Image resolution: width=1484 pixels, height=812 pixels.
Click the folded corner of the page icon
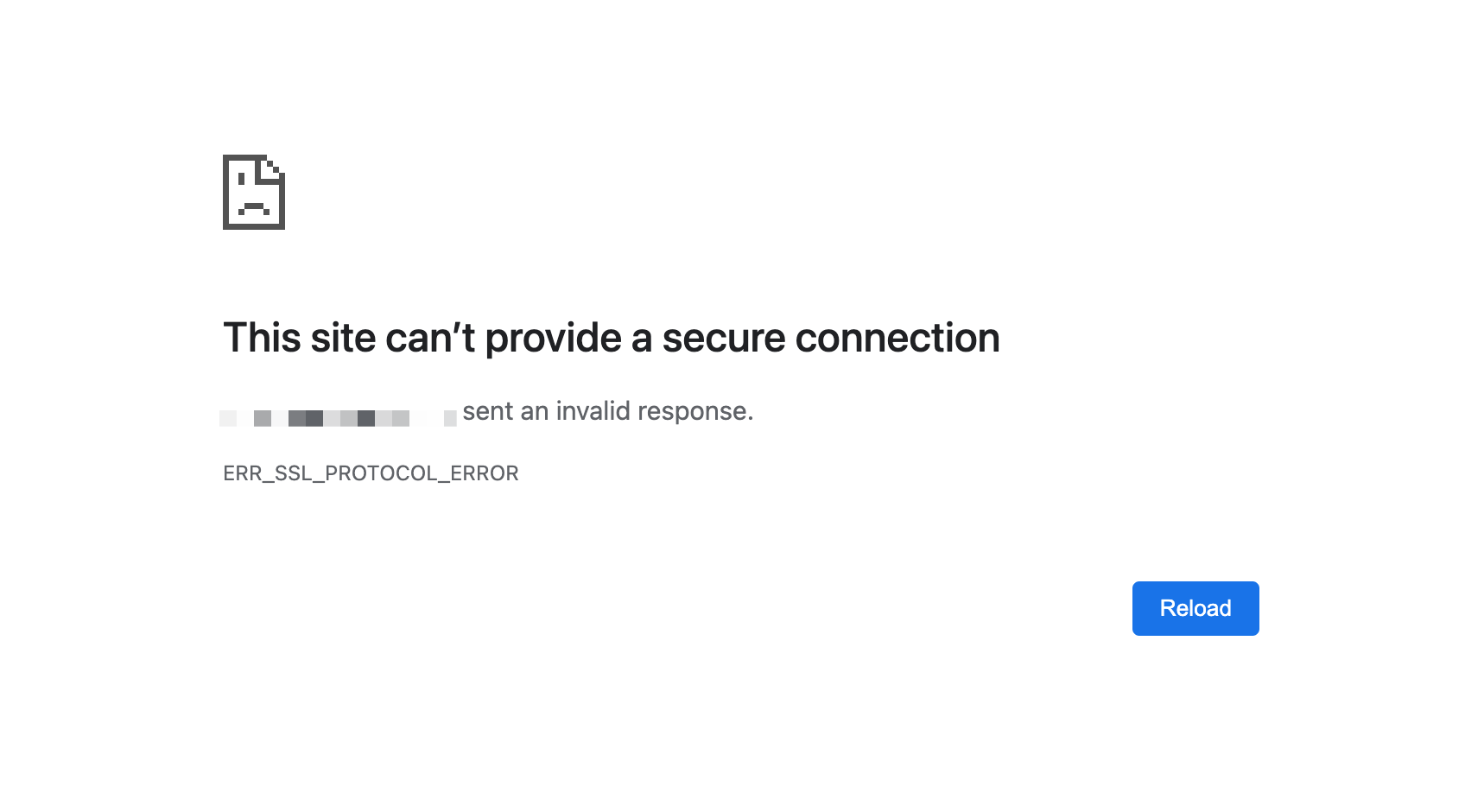point(275,166)
